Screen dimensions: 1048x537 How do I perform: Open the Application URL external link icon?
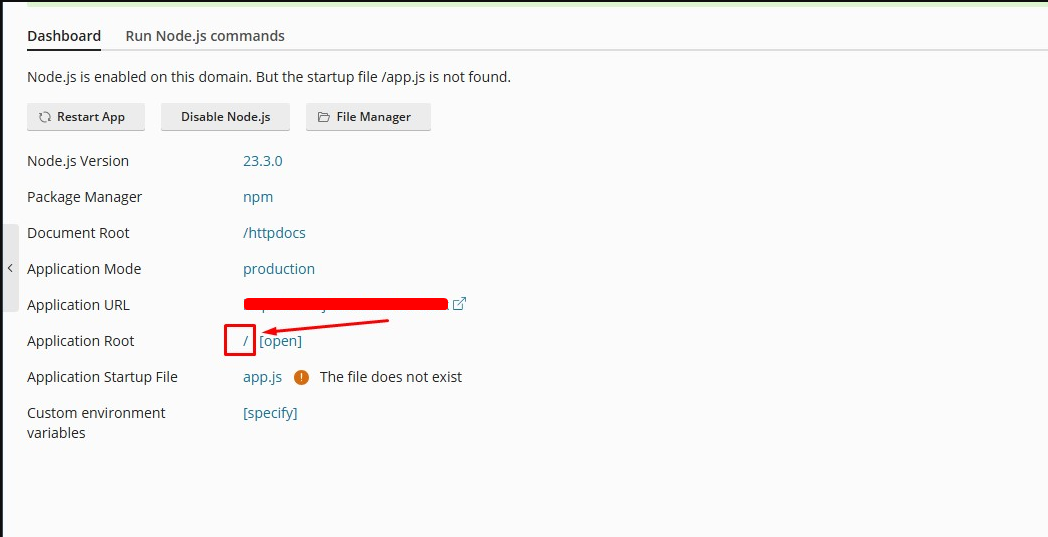click(x=459, y=304)
